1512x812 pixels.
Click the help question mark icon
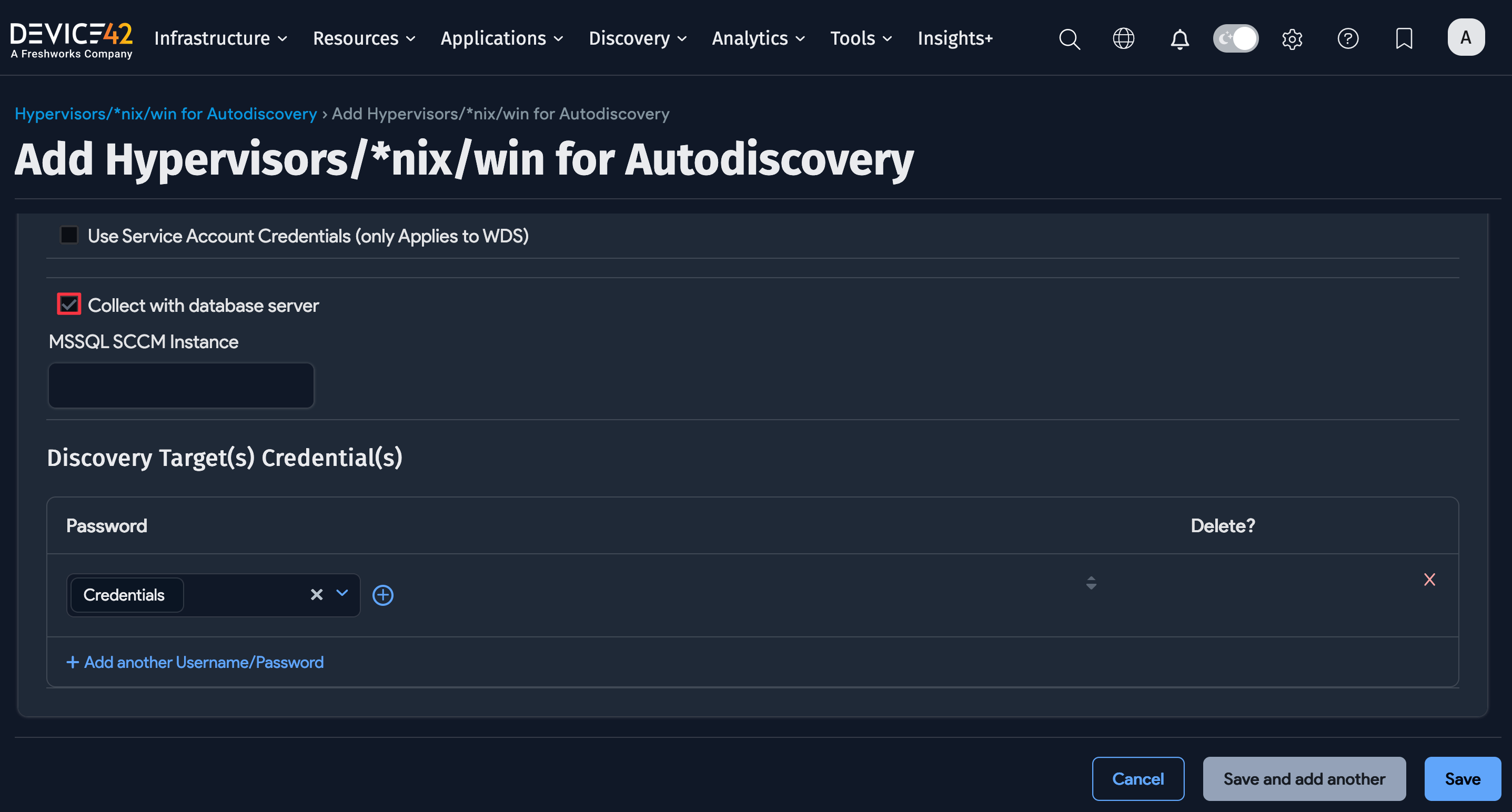click(1348, 39)
